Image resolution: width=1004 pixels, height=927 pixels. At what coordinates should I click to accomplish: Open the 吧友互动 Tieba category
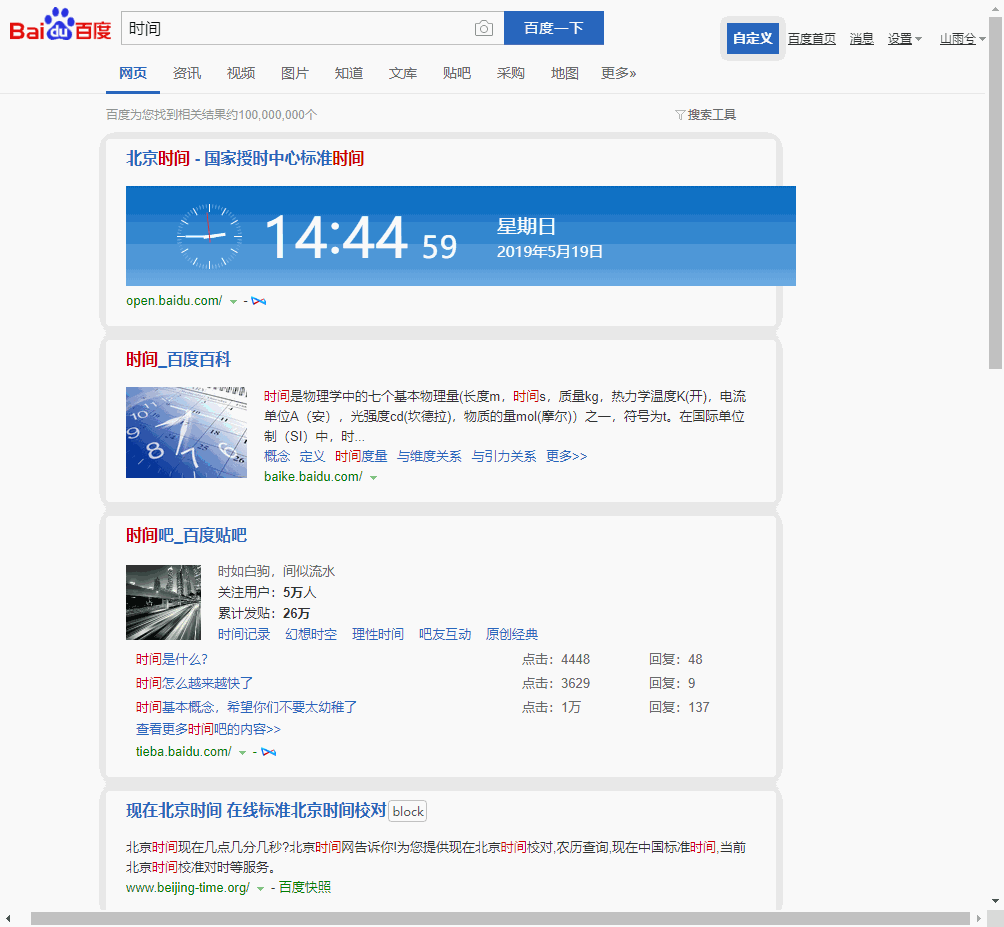coord(445,634)
